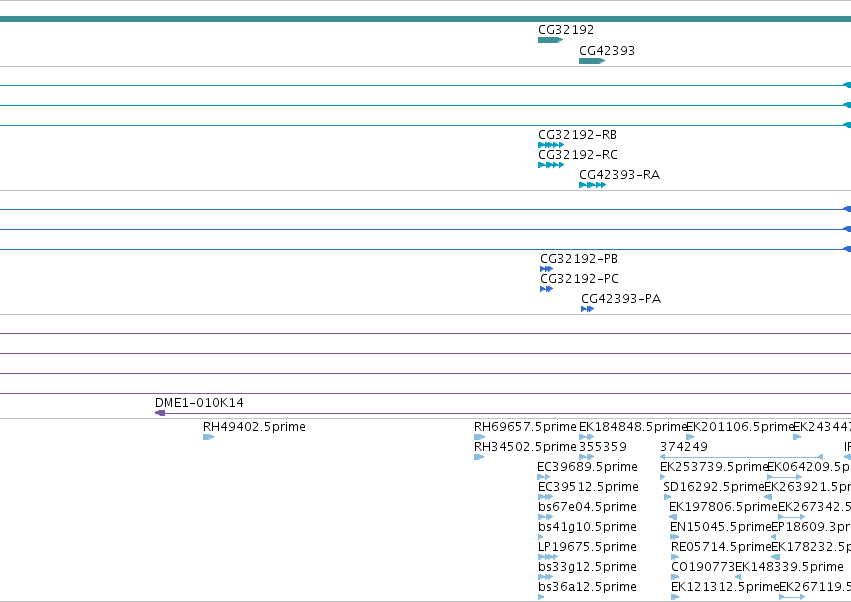Select EC39512.5prime EST label
The width and height of the screenshot is (851, 602).
point(588,487)
